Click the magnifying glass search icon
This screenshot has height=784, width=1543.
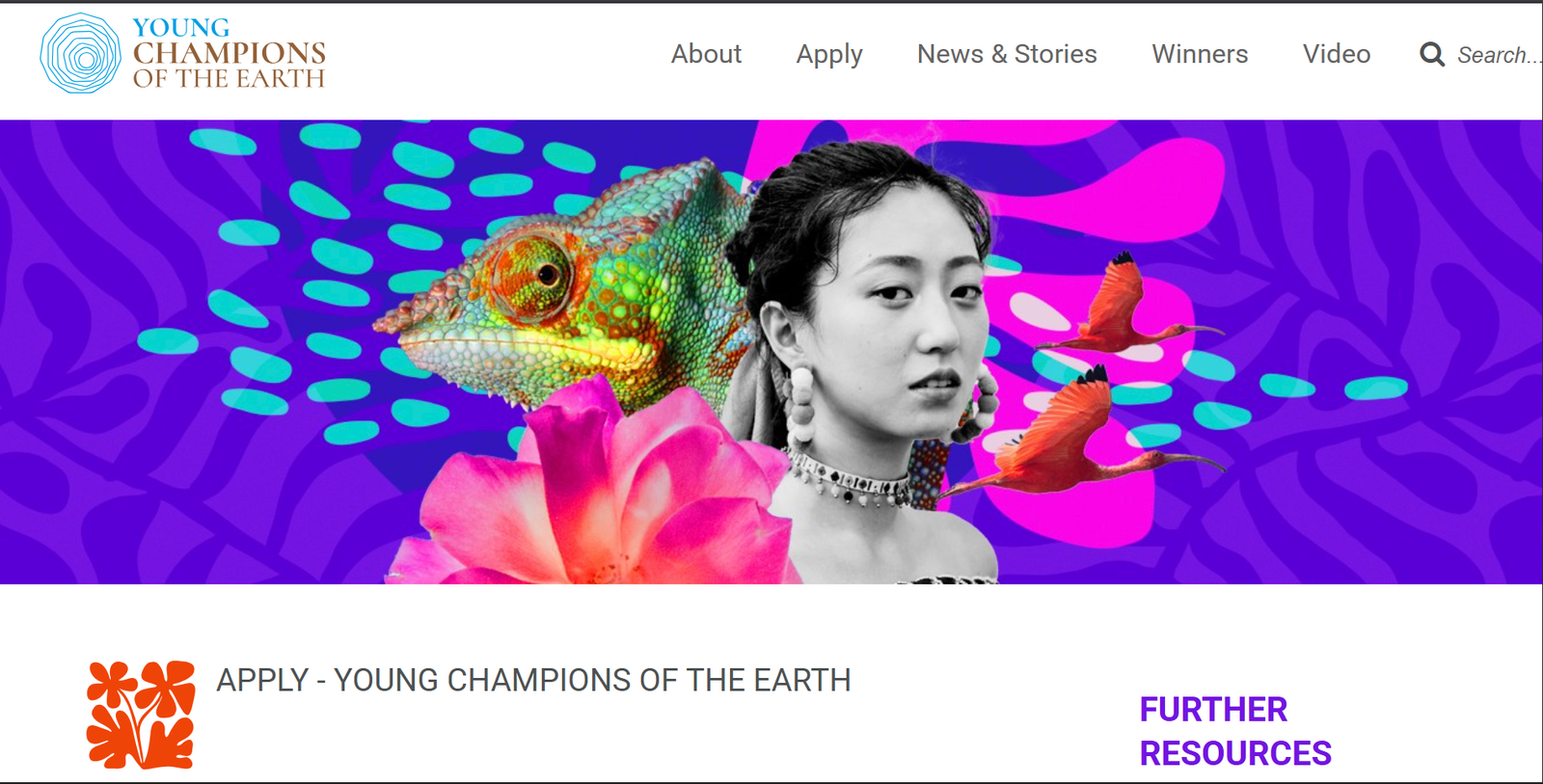tap(1432, 55)
